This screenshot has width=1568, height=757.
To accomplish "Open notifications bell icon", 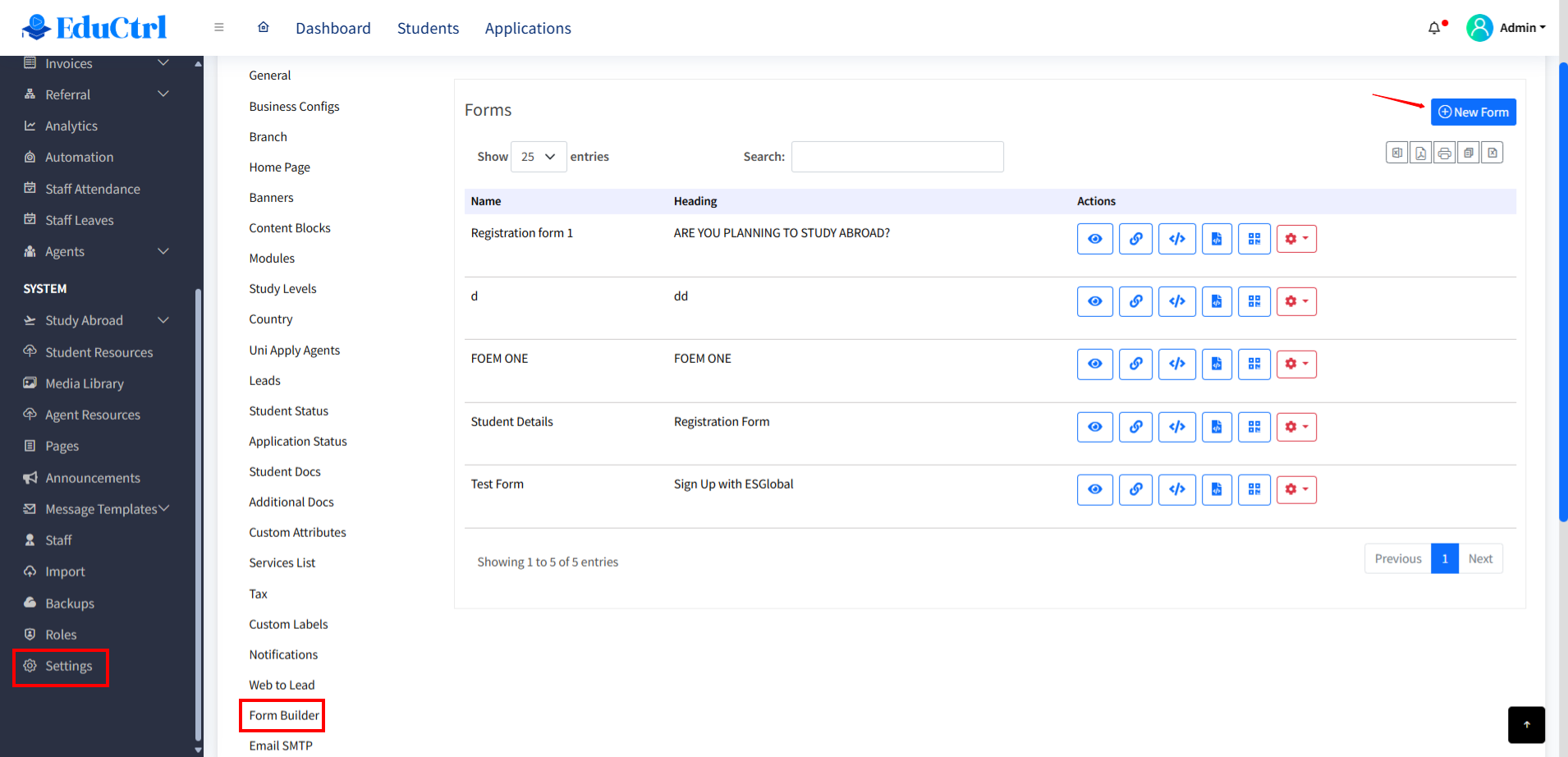I will (x=1434, y=28).
